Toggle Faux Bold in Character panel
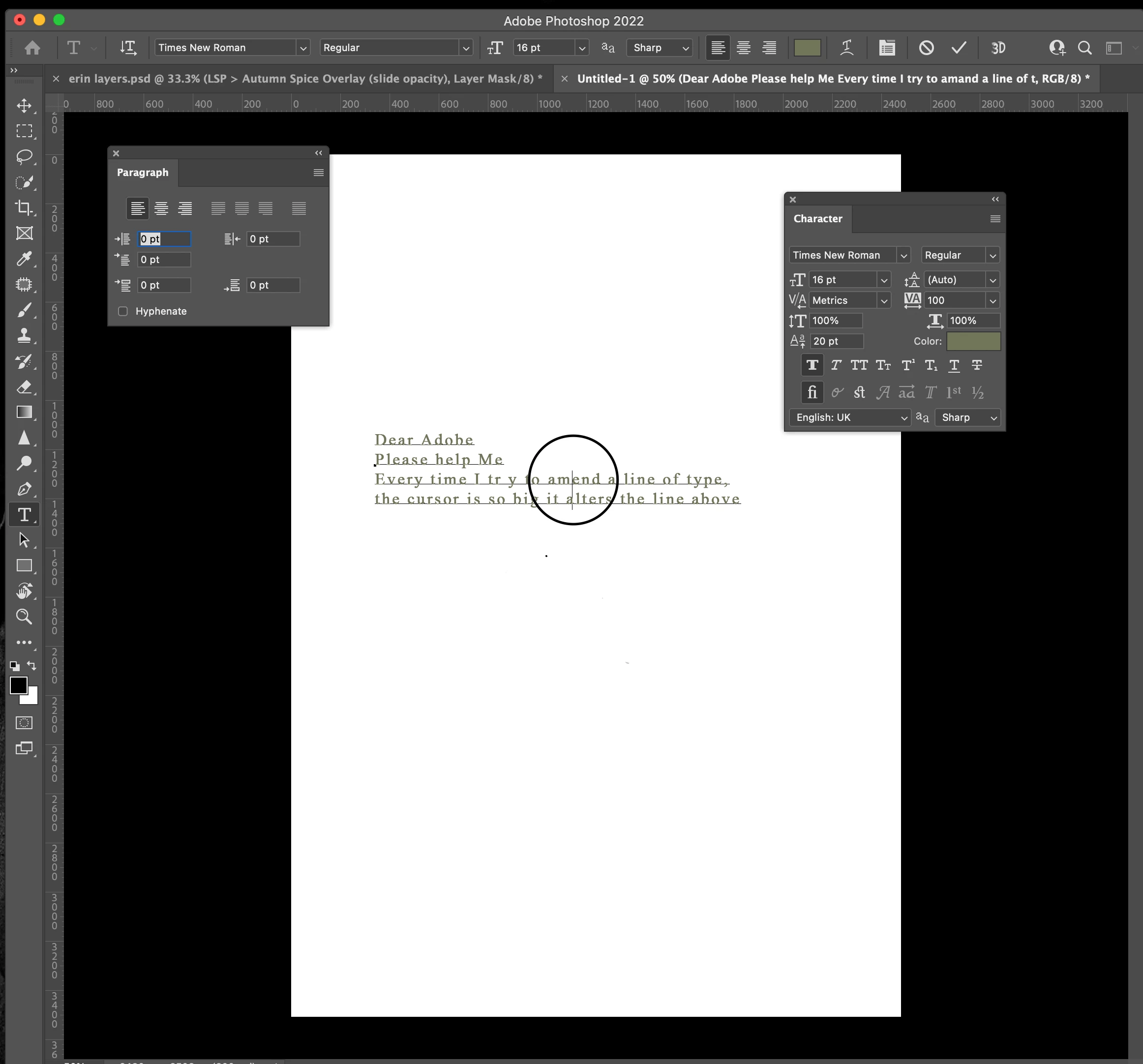The height and width of the screenshot is (1064, 1143). [x=812, y=365]
